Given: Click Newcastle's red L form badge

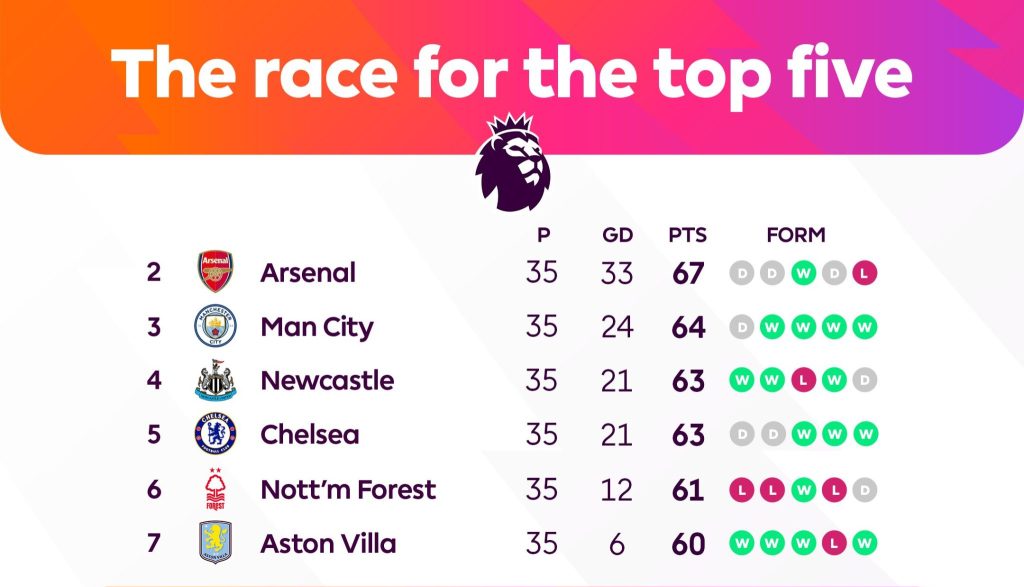Looking at the screenshot, I should click(801, 381).
